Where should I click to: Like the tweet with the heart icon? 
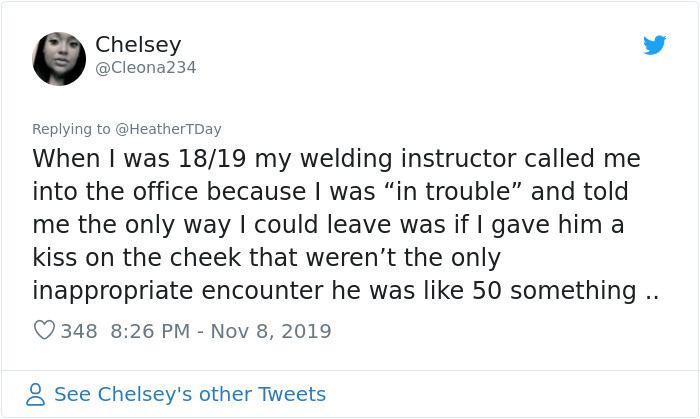[x=44, y=331]
